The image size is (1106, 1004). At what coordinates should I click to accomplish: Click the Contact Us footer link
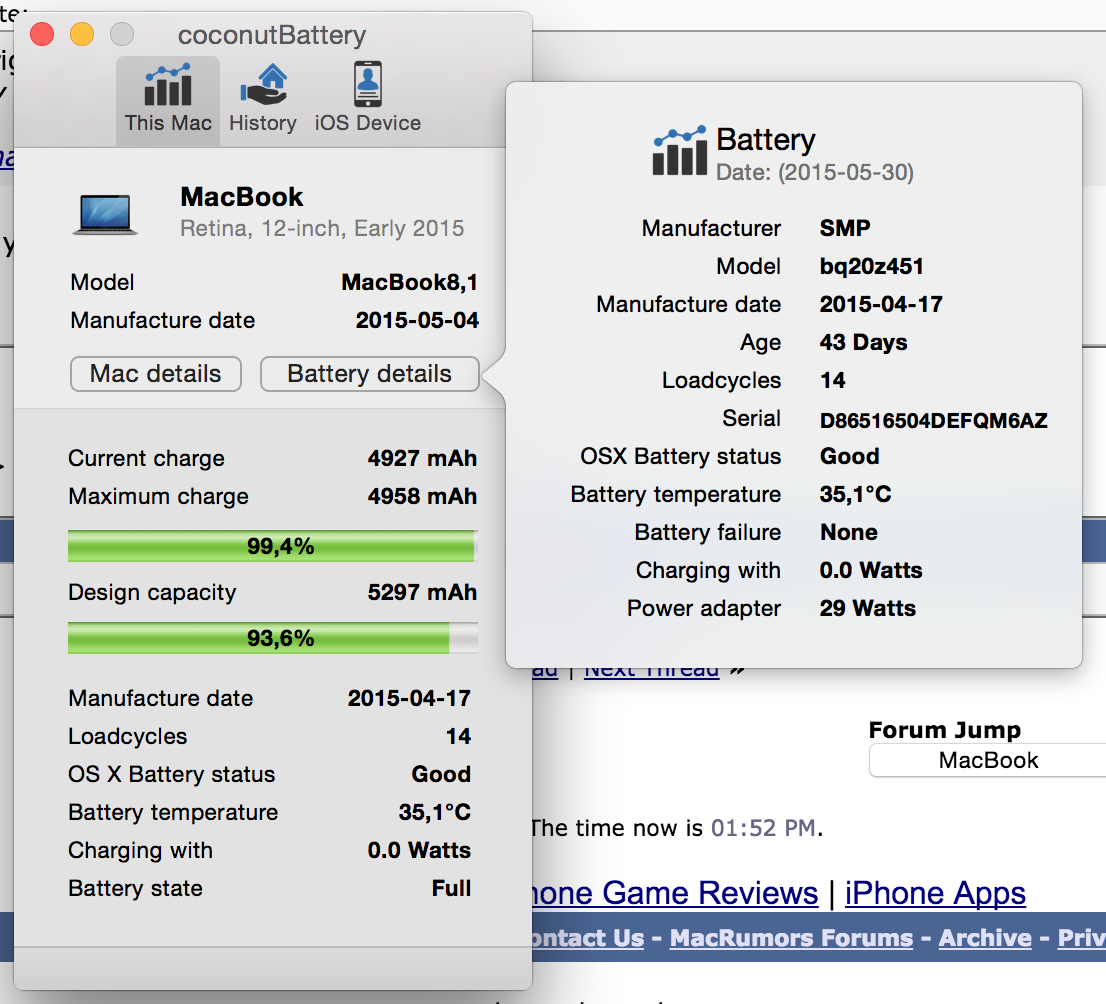click(x=588, y=938)
